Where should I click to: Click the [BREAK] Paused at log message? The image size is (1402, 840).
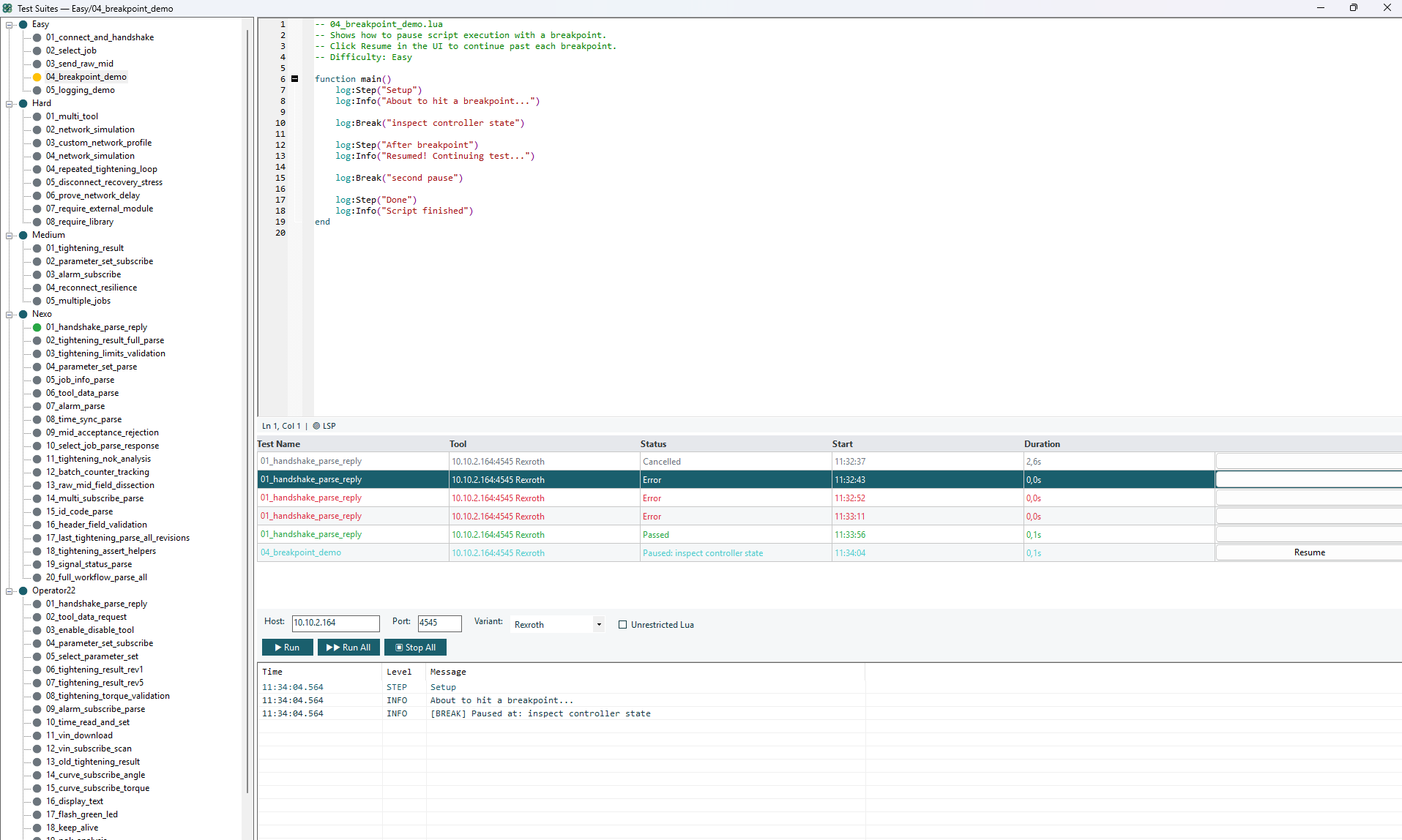540,713
